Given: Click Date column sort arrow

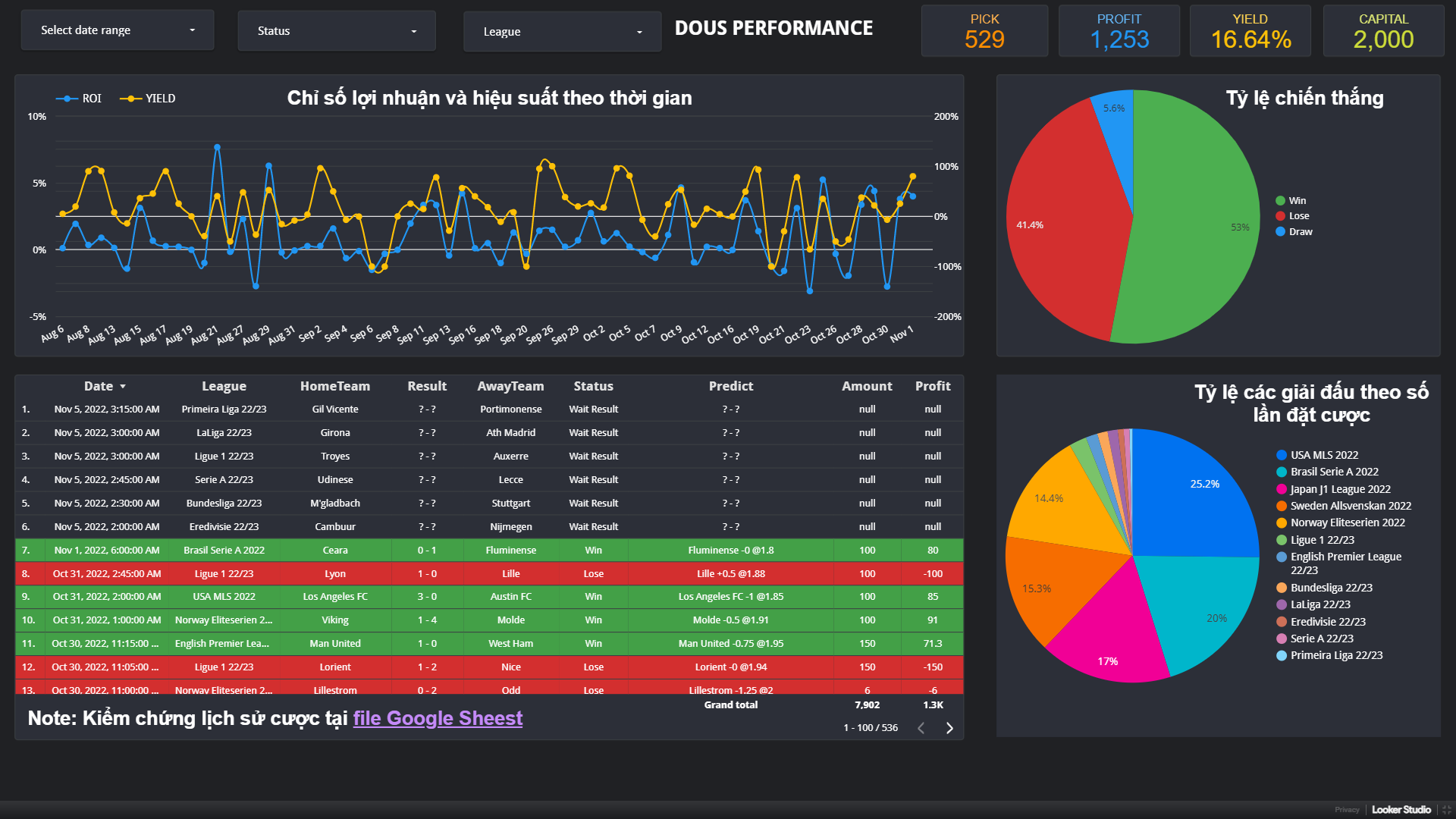Looking at the screenshot, I should tap(123, 387).
